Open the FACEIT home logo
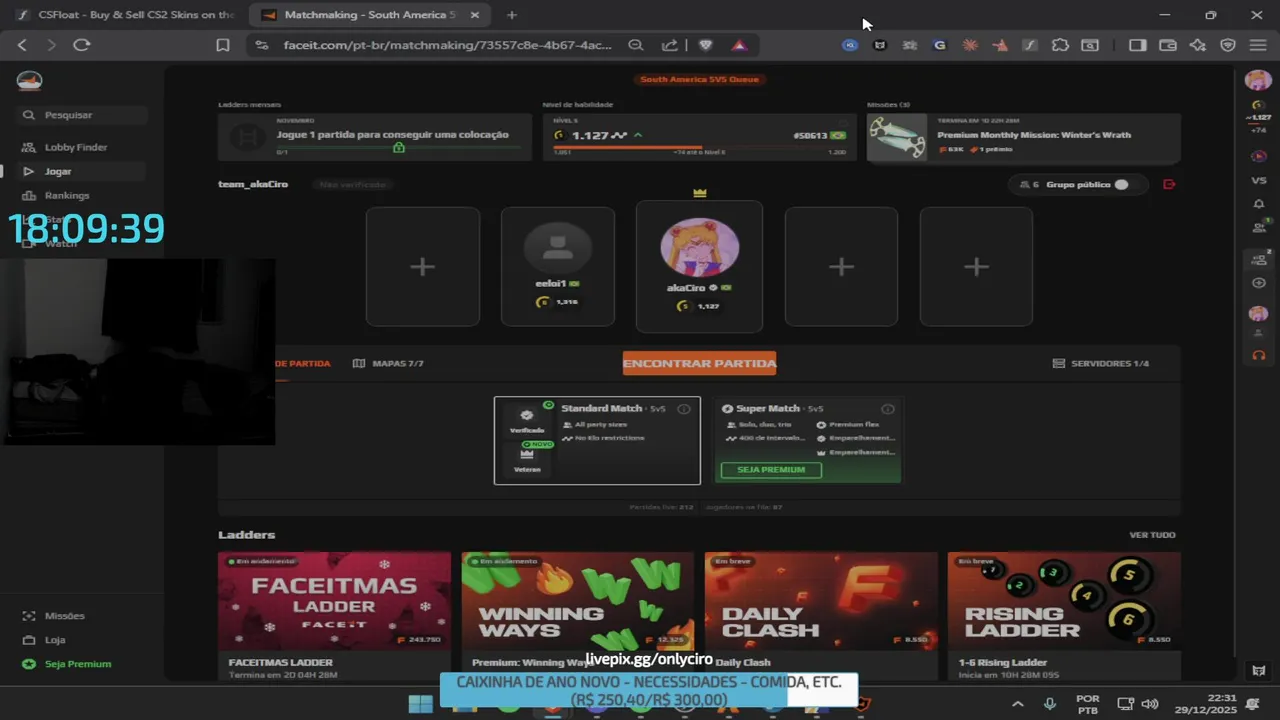The height and width of the screenshot is (720, 1280). (x=30, y=80)
